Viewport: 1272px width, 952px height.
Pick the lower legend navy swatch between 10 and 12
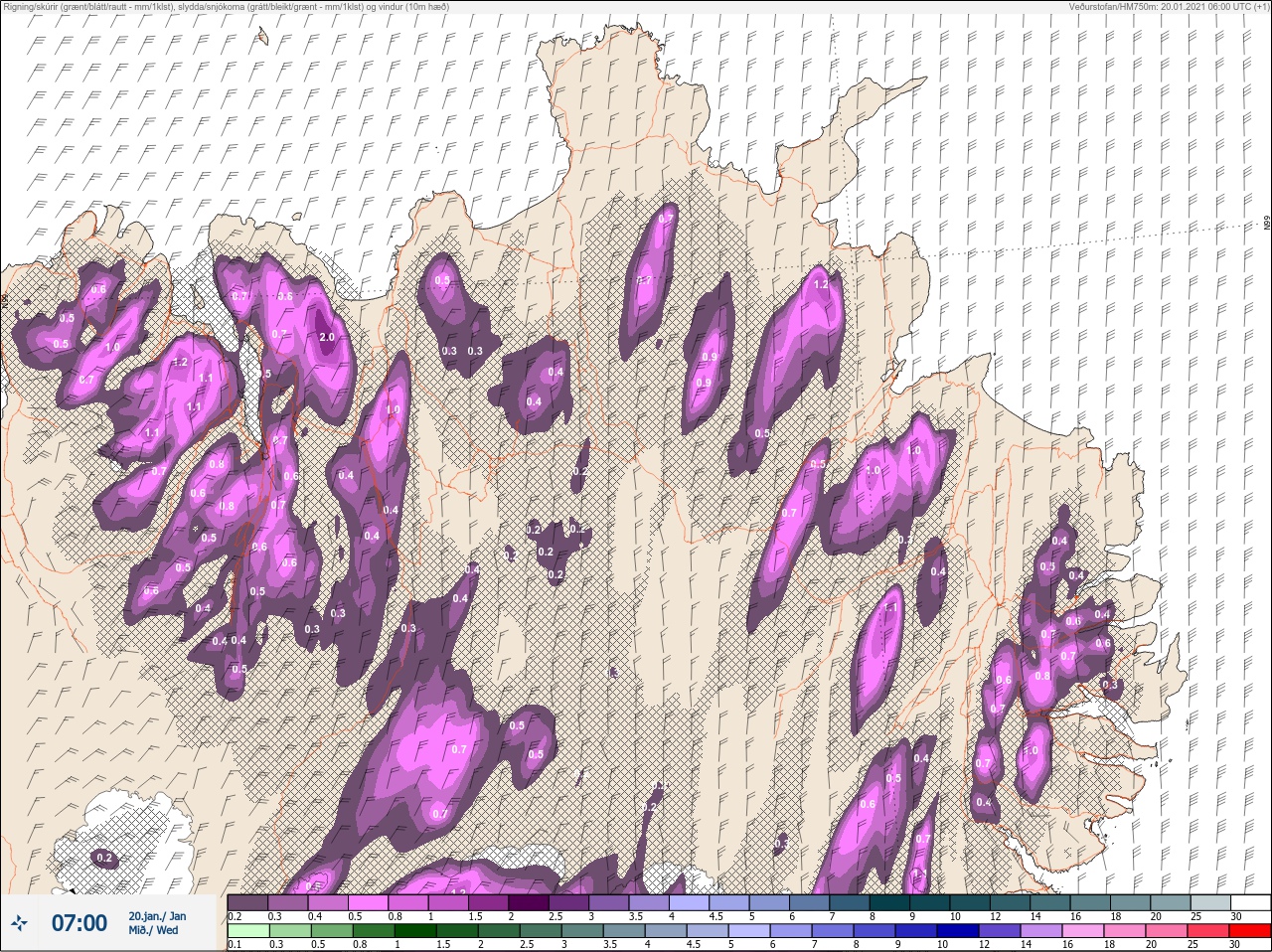click(957, 932)
